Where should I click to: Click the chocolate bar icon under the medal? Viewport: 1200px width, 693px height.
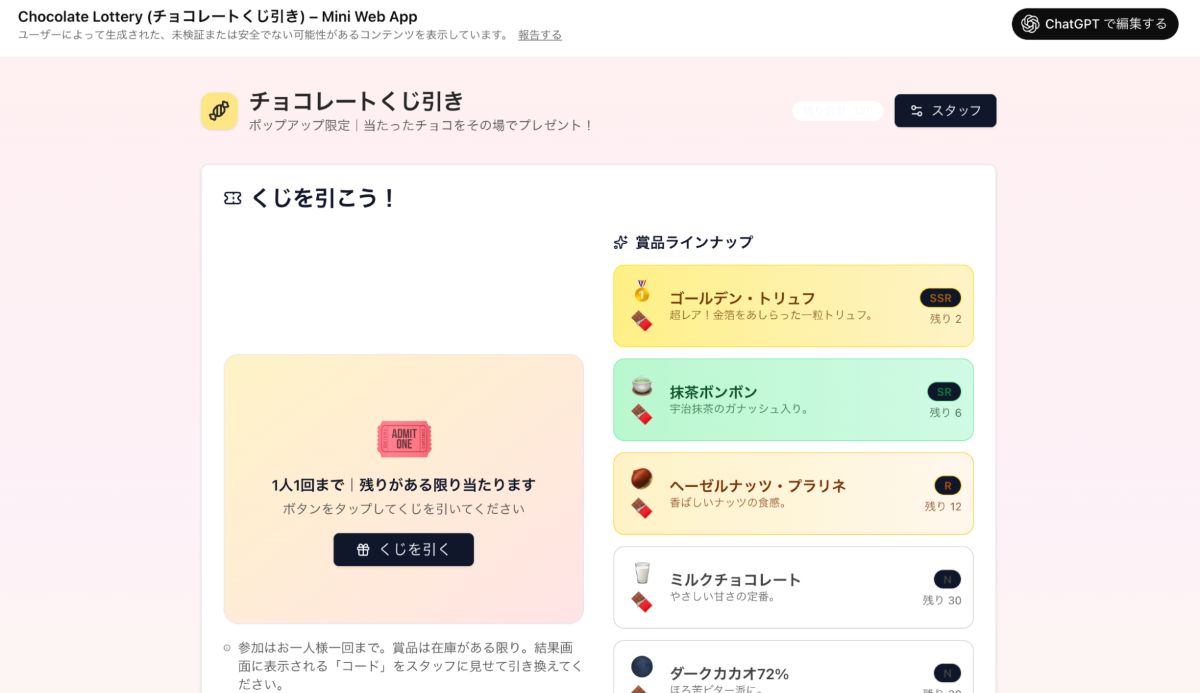click(641, 320)
